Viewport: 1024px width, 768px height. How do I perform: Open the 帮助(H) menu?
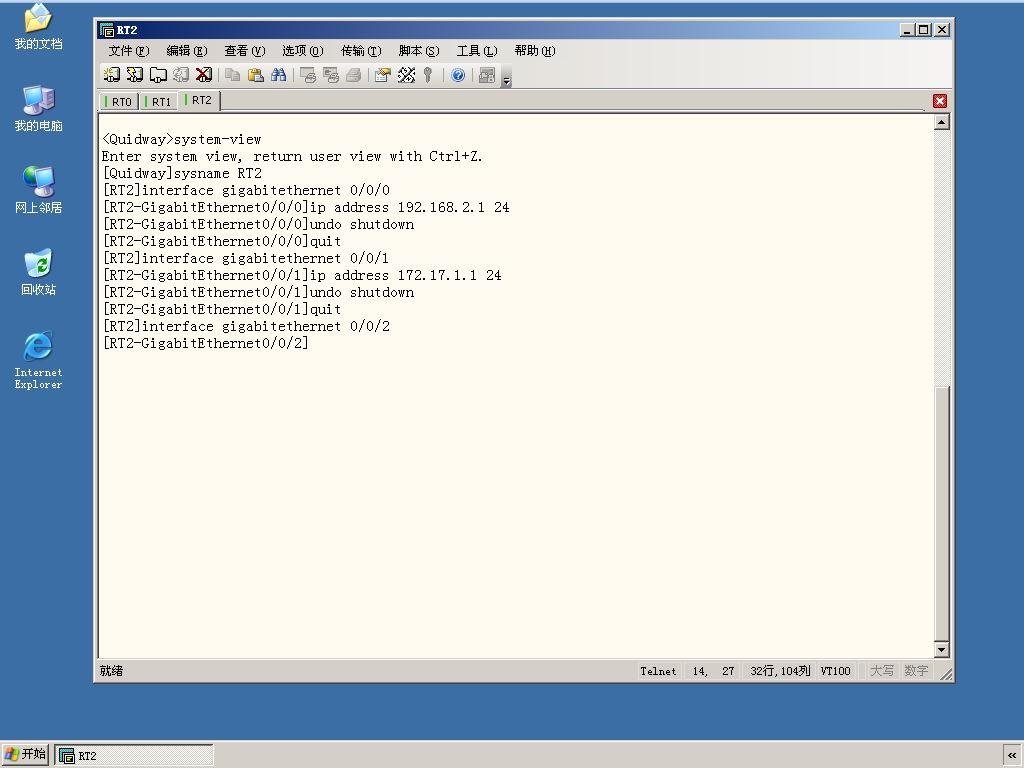[534, 51]
